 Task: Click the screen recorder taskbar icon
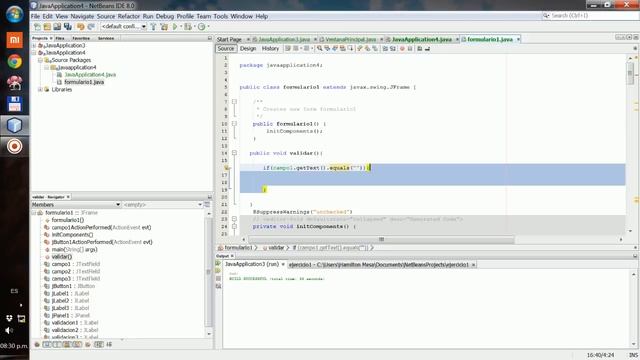[x=14, y=146]
